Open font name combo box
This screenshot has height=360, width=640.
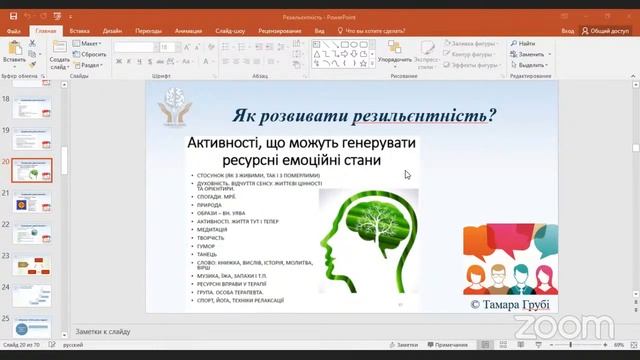tap(136, 47)
